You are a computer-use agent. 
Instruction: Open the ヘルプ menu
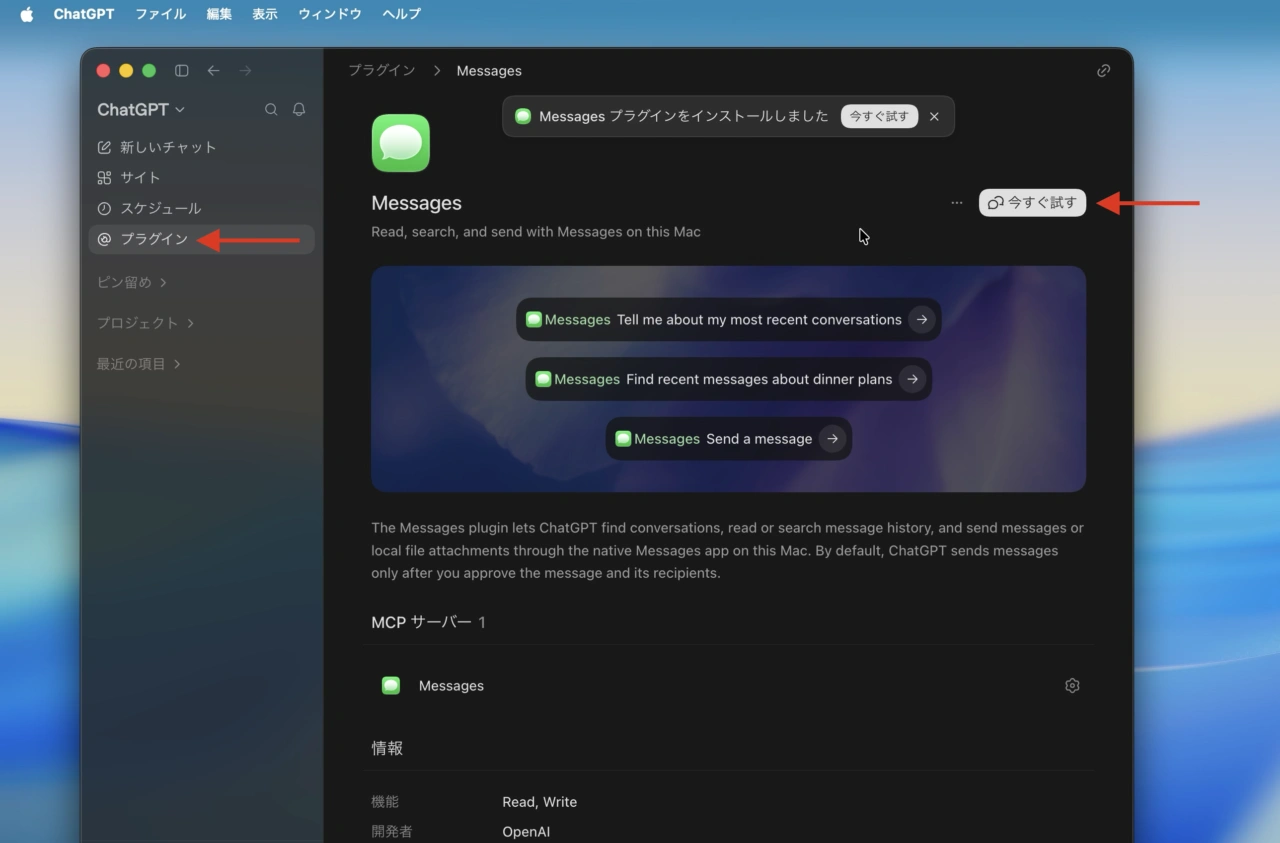(x=401, y=14)
